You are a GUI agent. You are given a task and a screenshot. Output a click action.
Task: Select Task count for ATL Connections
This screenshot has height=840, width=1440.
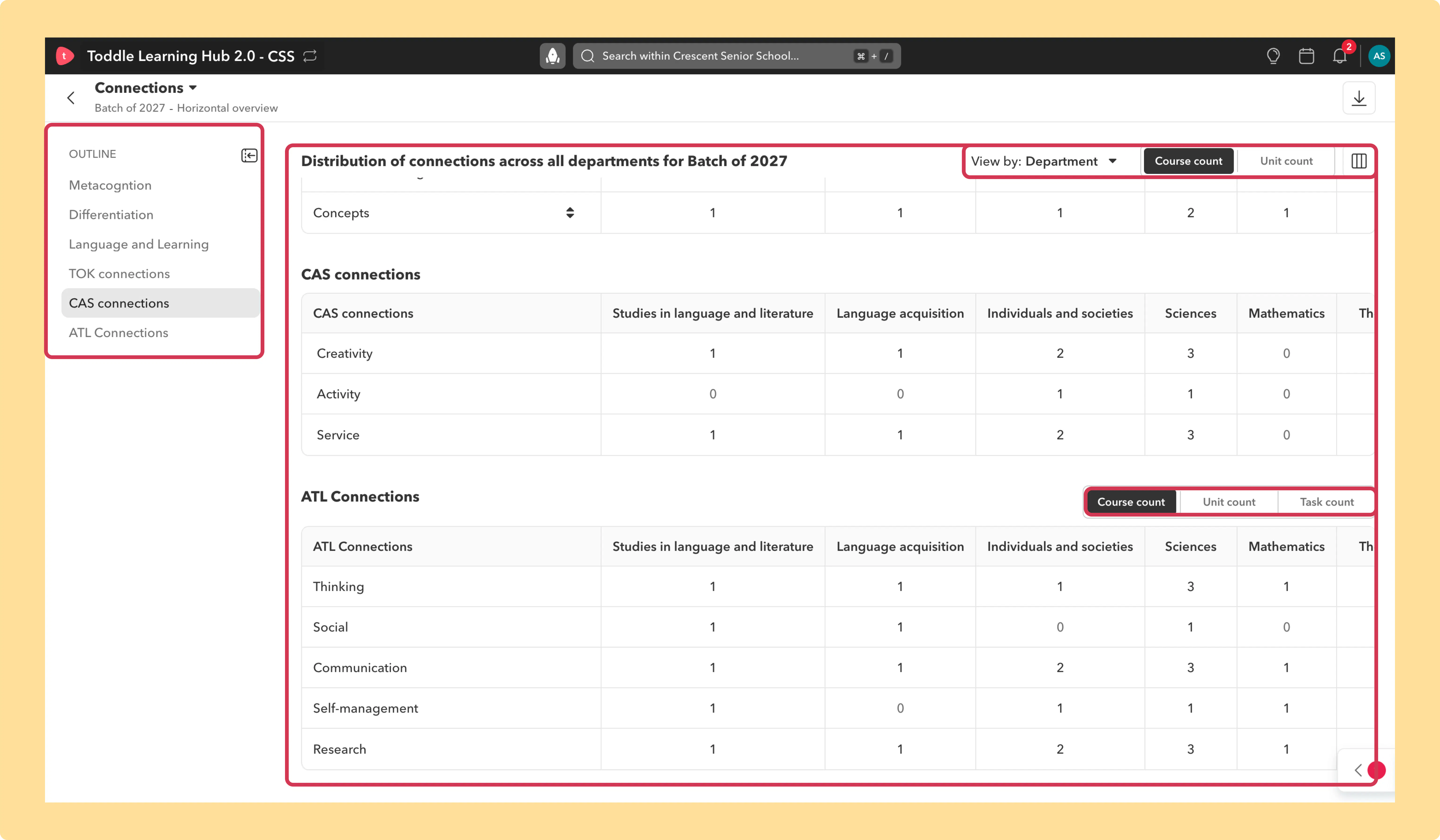pyautogui.click(x=1326, y=502)
